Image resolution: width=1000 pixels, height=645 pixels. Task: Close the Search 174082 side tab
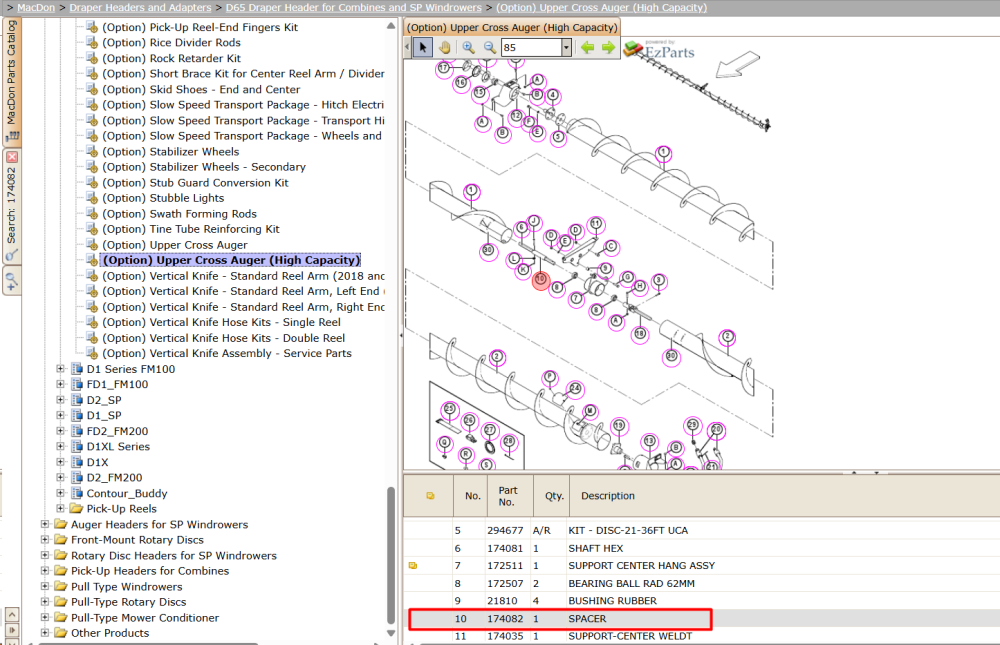pyautogui.click(x=12, y=156)
